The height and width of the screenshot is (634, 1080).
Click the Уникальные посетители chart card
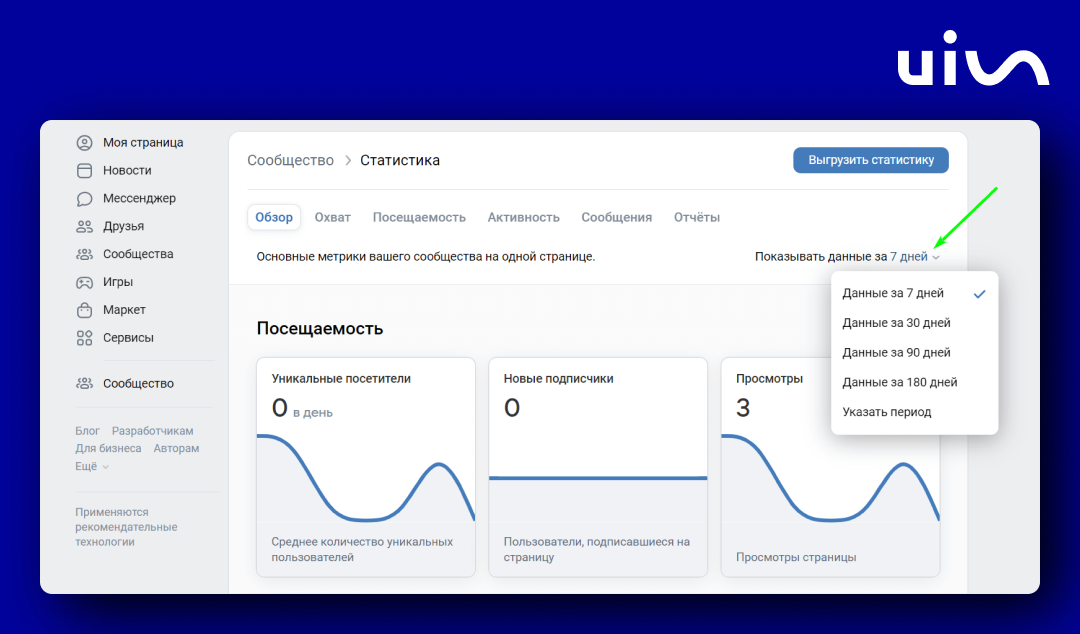[366, 467]
